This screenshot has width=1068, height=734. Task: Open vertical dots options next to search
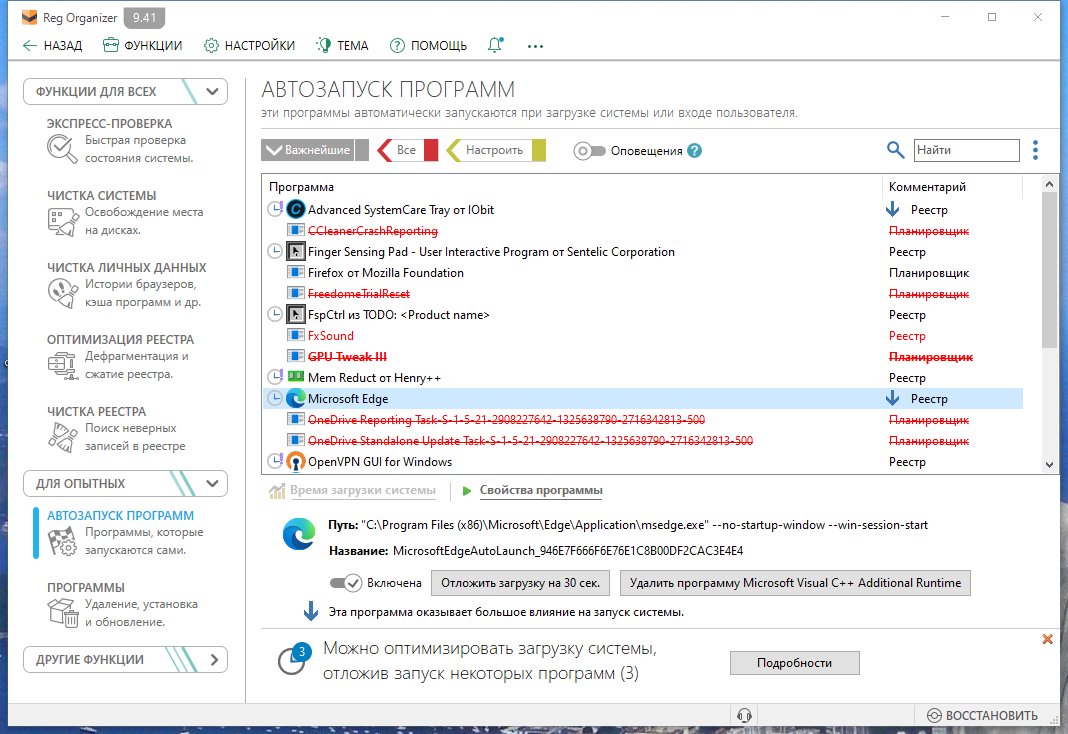[x=1035, y=150]
